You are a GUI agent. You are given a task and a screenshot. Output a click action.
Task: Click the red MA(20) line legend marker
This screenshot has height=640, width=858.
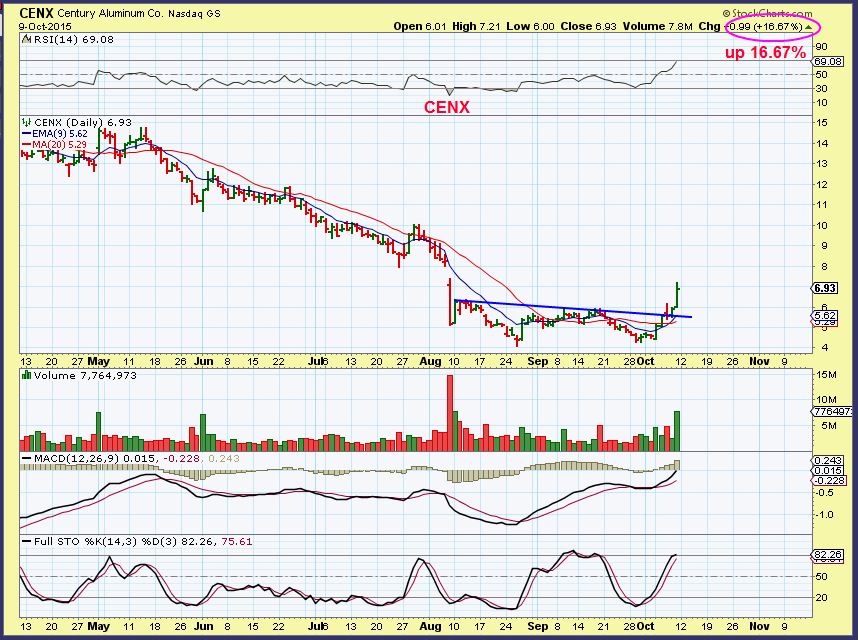click(27, 144)
